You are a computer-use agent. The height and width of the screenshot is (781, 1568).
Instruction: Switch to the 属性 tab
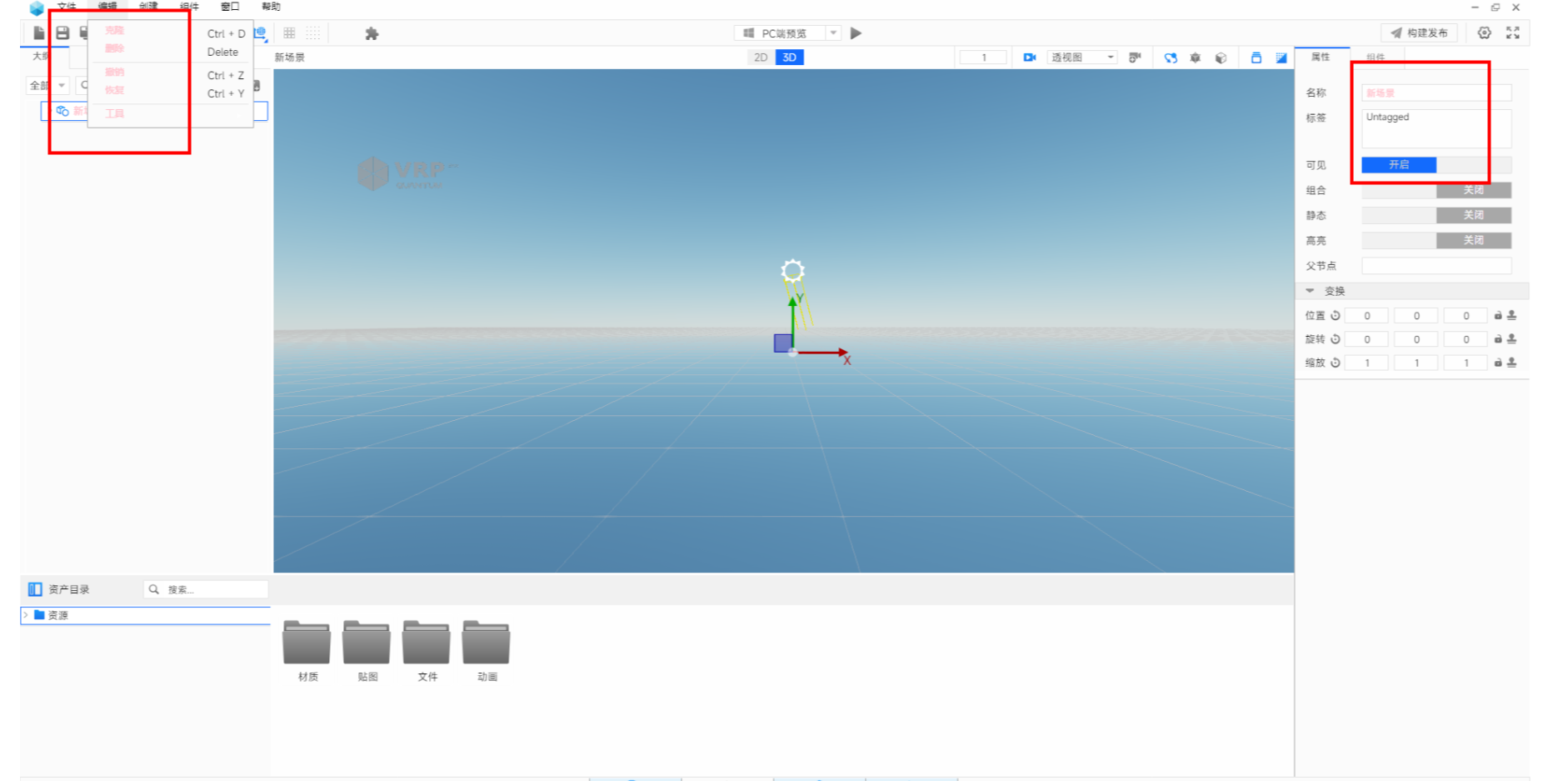pyautogui.click(x=1321, y=57)
